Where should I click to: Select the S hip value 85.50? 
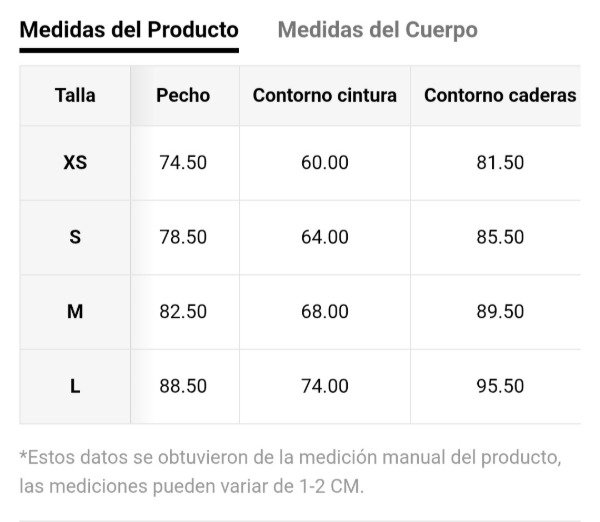(500, 237)
